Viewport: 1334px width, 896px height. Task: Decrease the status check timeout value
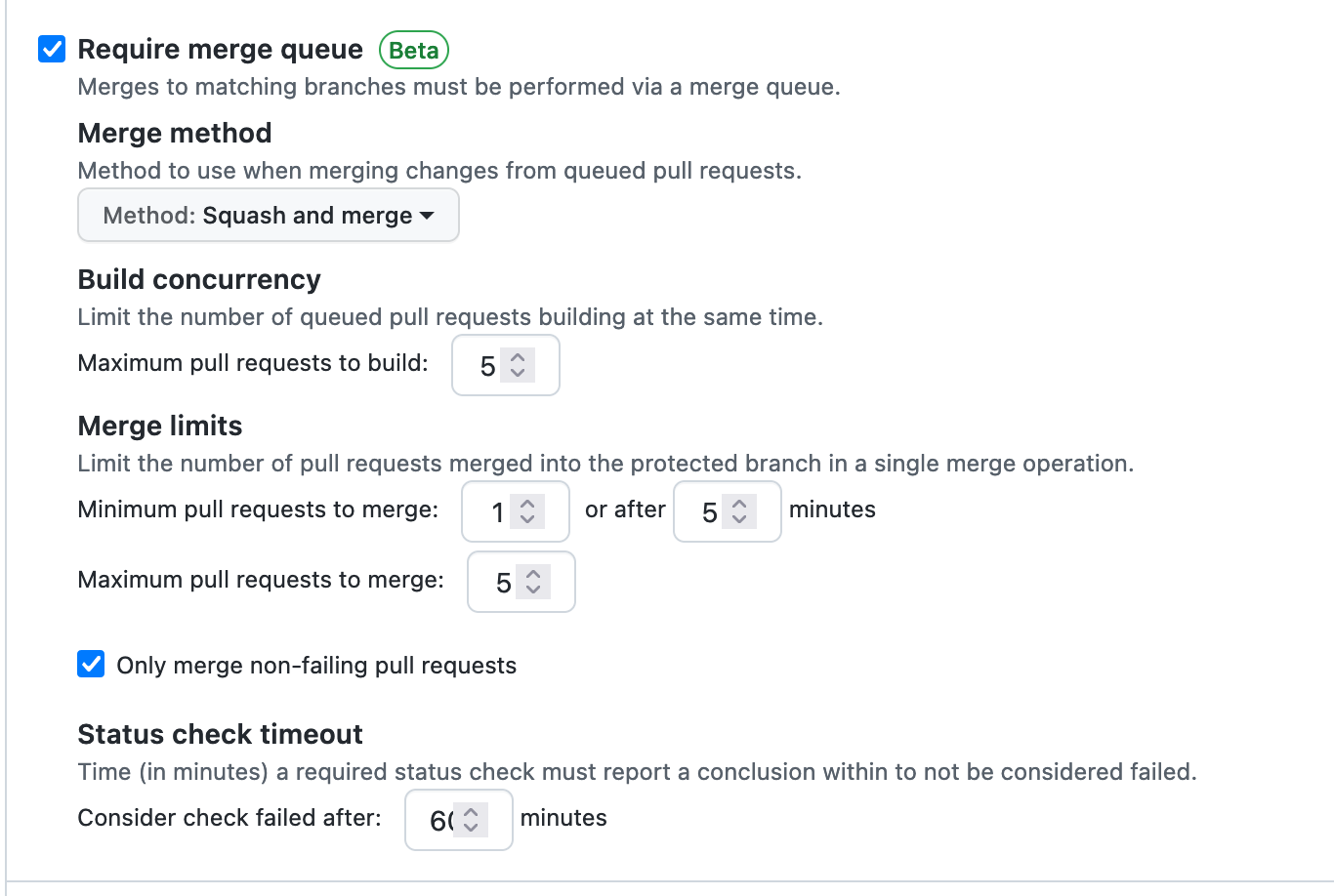pyautogui.click(x=470, y=827)
